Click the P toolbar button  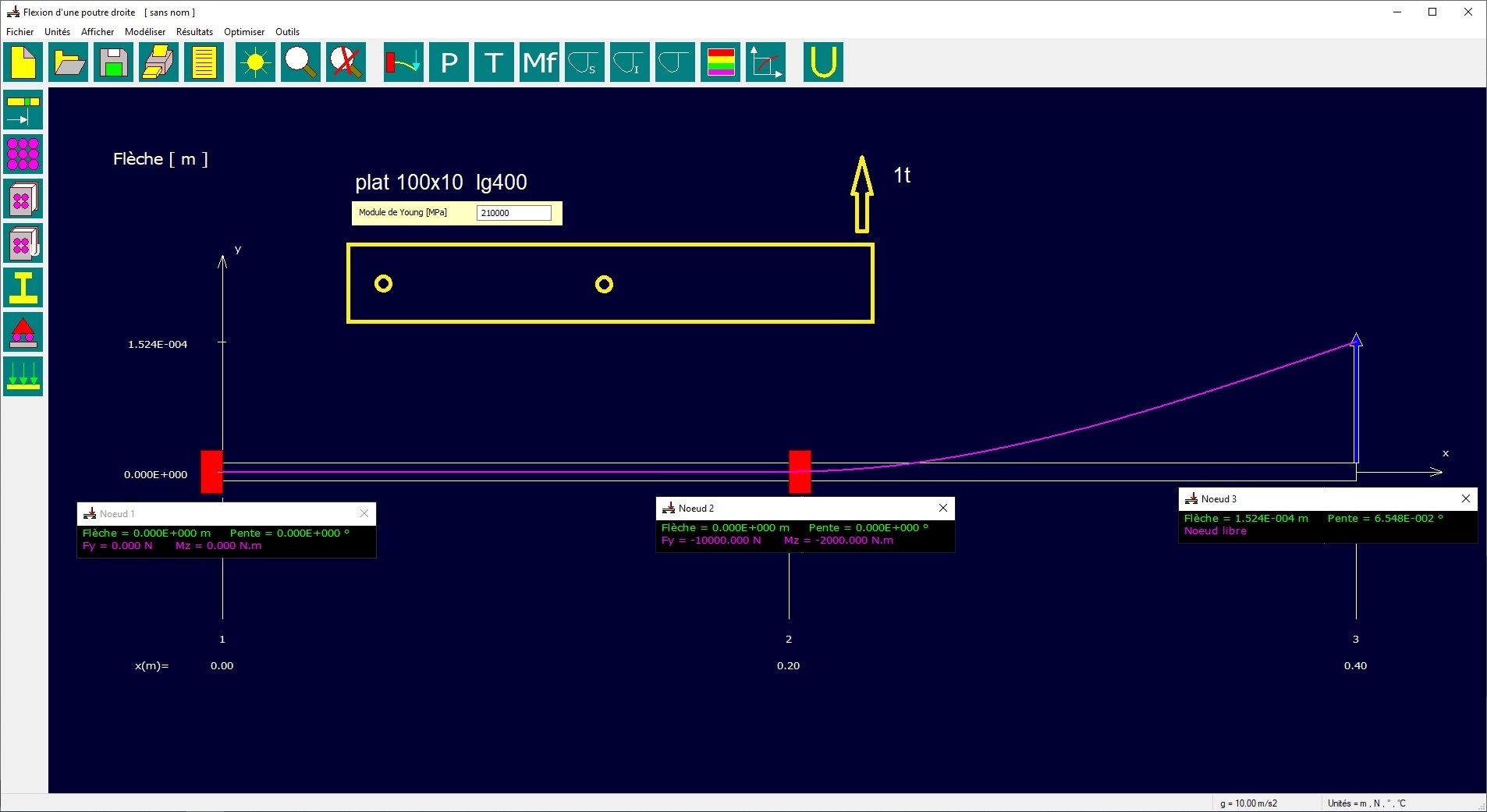(x=449, y=62)
